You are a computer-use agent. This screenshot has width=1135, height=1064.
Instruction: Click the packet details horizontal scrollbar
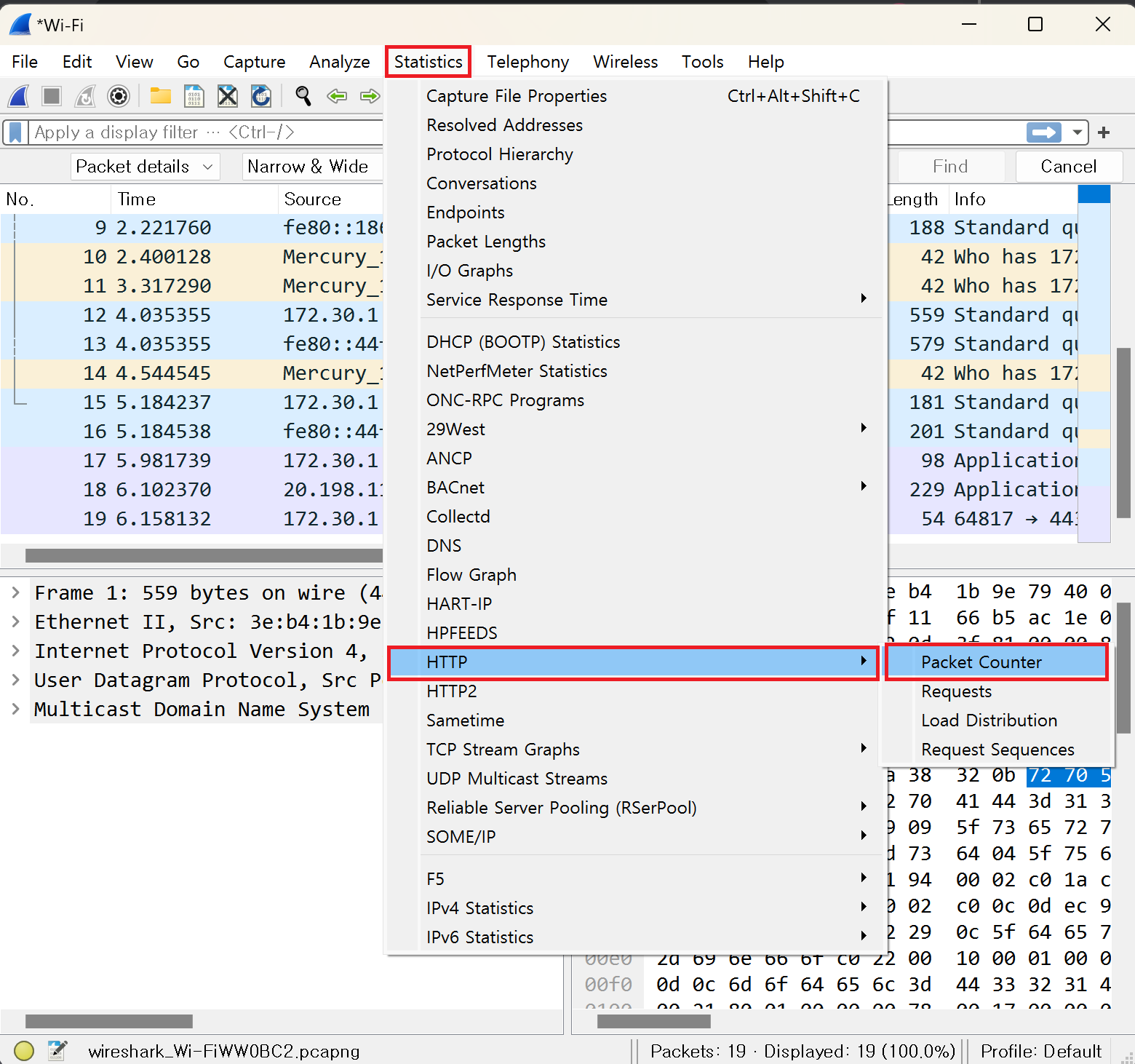[109, 1022]
